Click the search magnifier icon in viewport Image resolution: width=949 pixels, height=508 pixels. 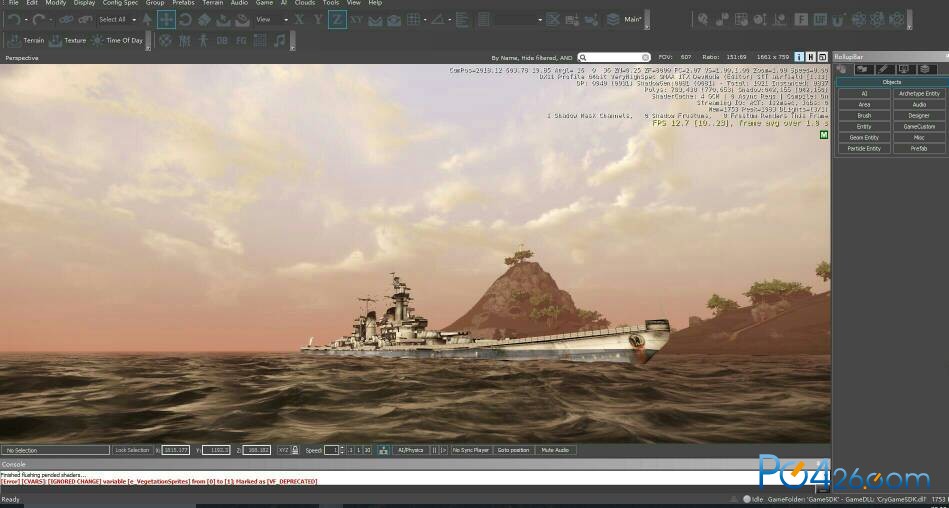pyautogui.click(x=582, y=58)
